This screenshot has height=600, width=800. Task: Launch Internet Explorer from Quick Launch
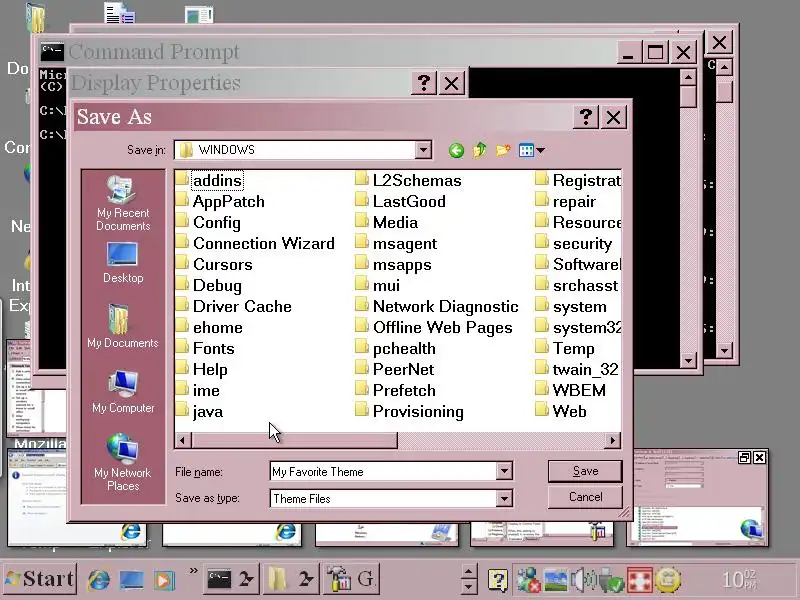(98, 580)
